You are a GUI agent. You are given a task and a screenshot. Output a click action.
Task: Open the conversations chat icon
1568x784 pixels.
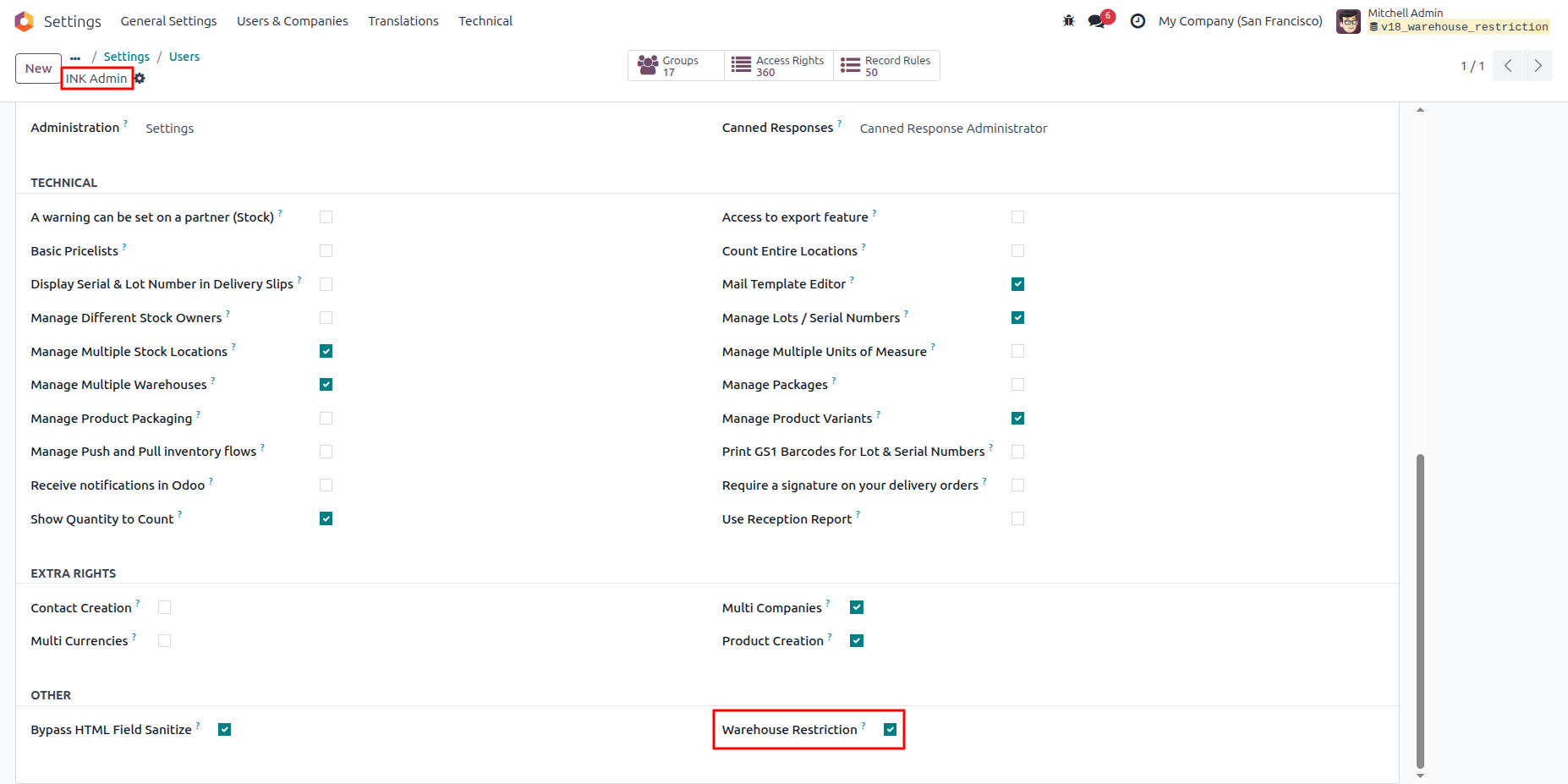(1098, 21)
